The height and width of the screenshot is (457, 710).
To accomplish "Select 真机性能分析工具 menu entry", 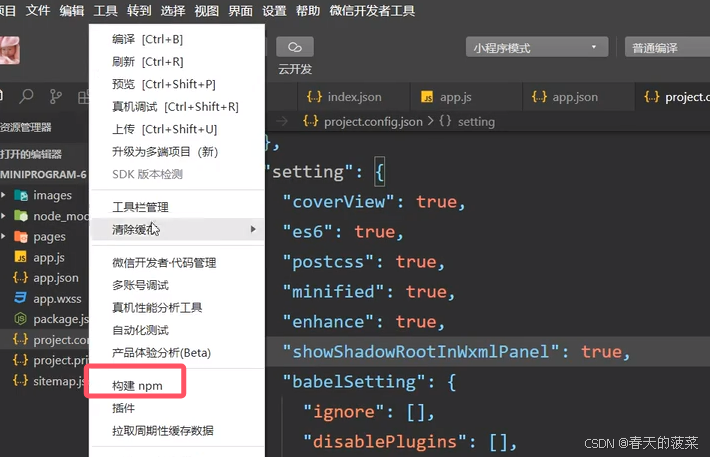I will 177,308.
